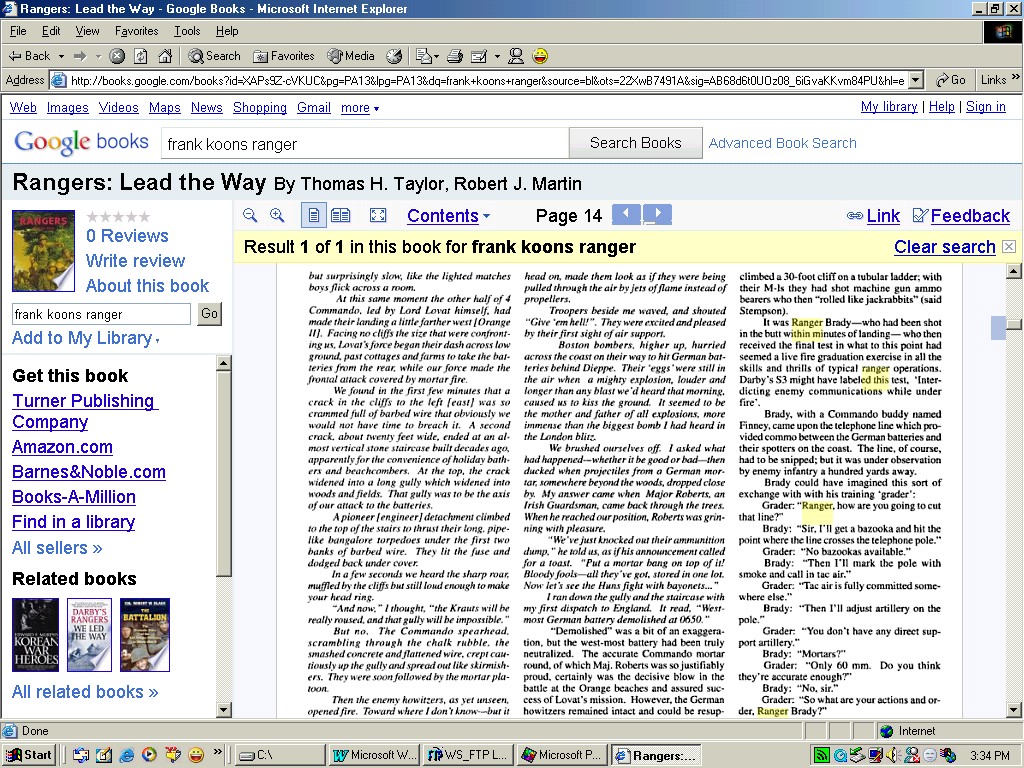Open the View menu
This screenshot has width=1024, height=768.
[88, 31]
